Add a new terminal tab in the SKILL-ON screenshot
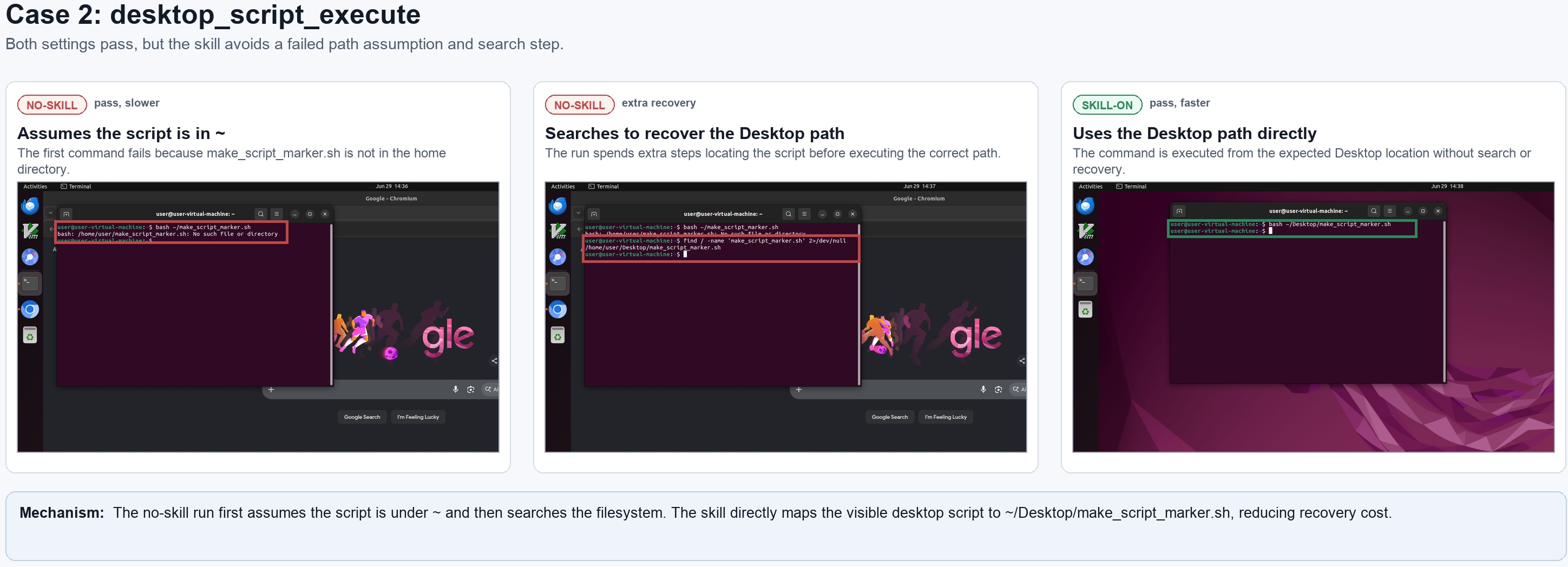The width and height of the screenshot is (1568, 567). 1179,211
